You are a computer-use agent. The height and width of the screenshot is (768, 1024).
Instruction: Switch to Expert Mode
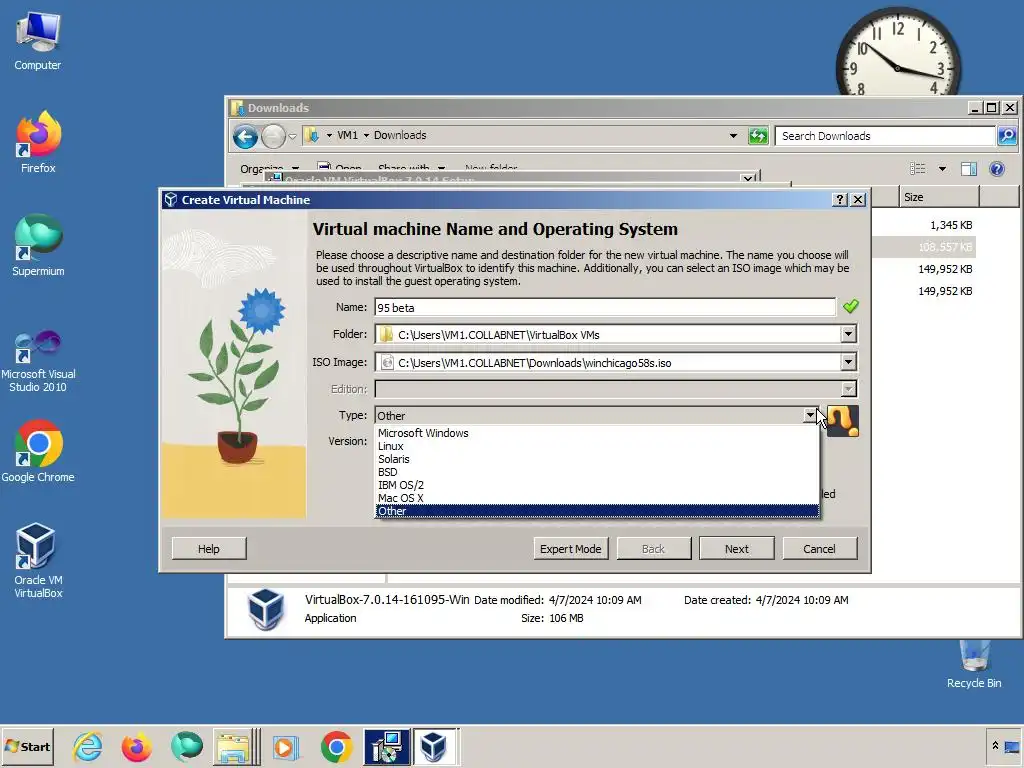571,549
